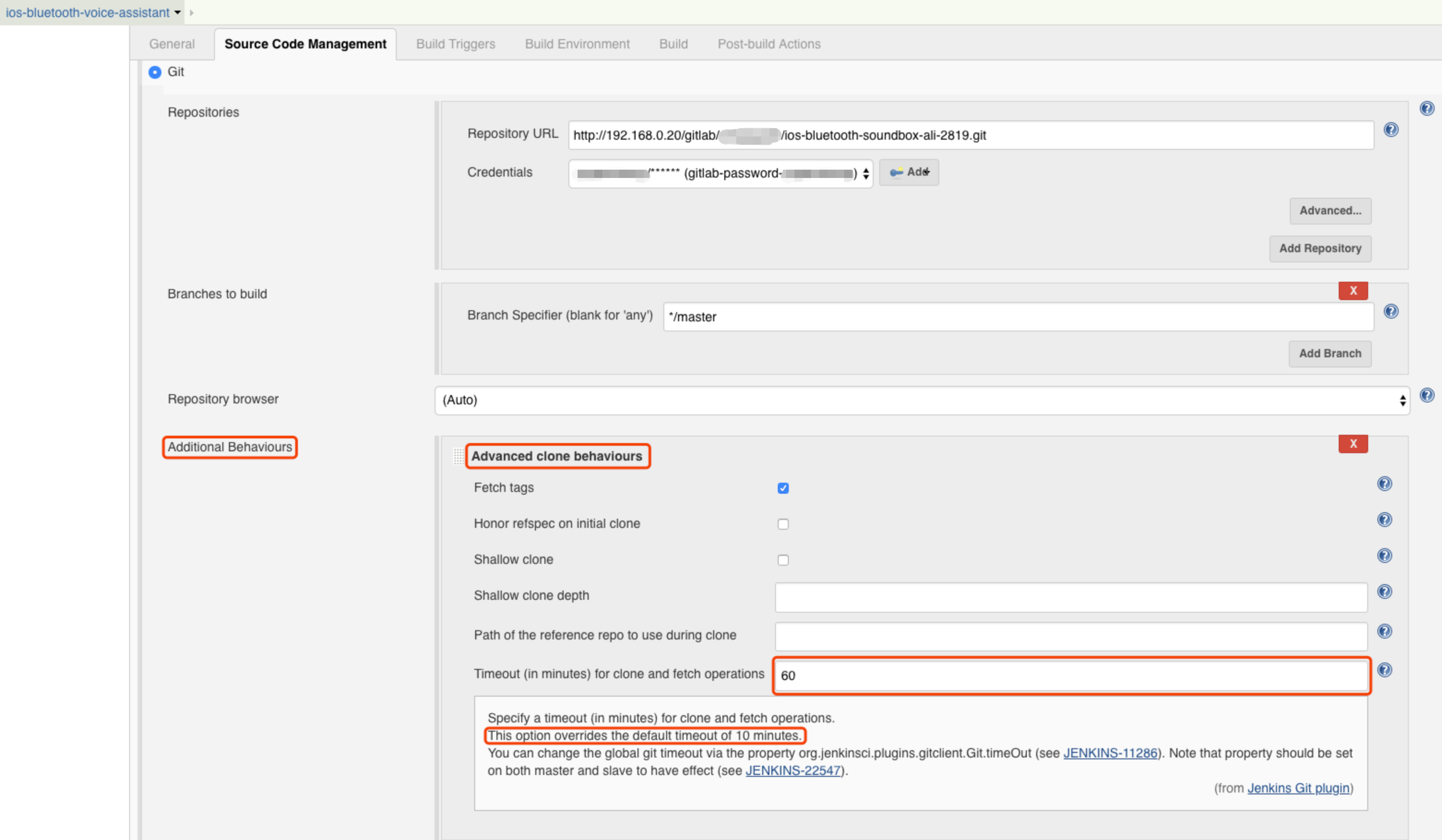Focus the Repository URL input field
The image size is (1442, 840).
pyautogui.click(x=971, y=136)
